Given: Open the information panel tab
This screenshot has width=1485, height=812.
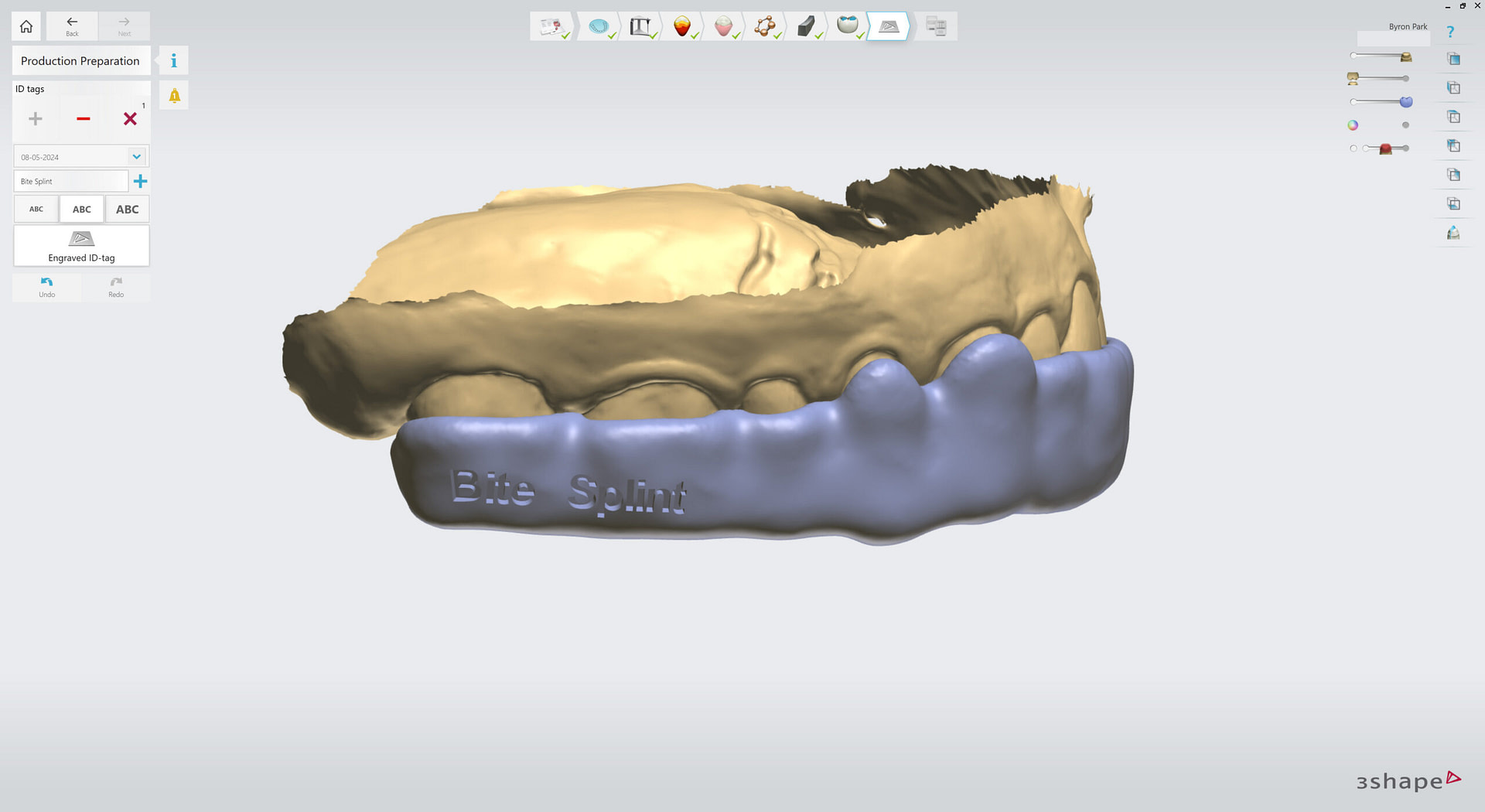Looking at the screenshot, I should click(x=173, y=60).
